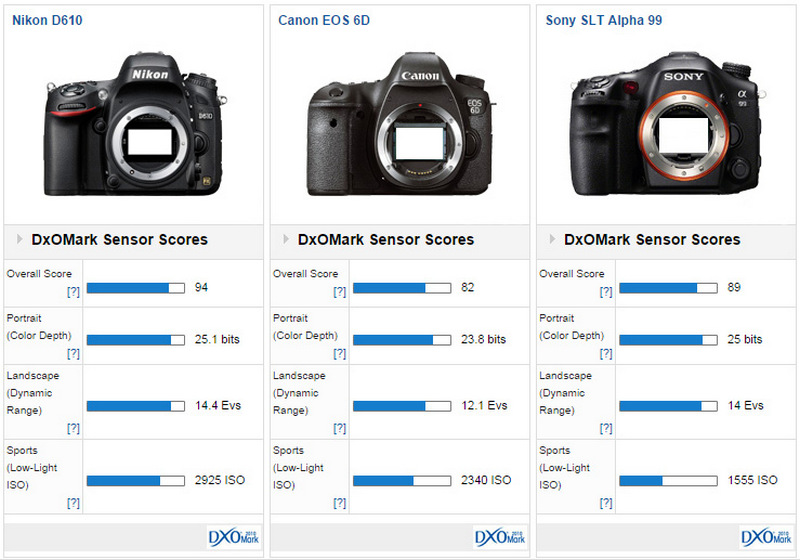The image size is (800, 560).
Task: Collapse Nikon D610 DxOMark Sensor Scores arrow
Action: (19, 240)
